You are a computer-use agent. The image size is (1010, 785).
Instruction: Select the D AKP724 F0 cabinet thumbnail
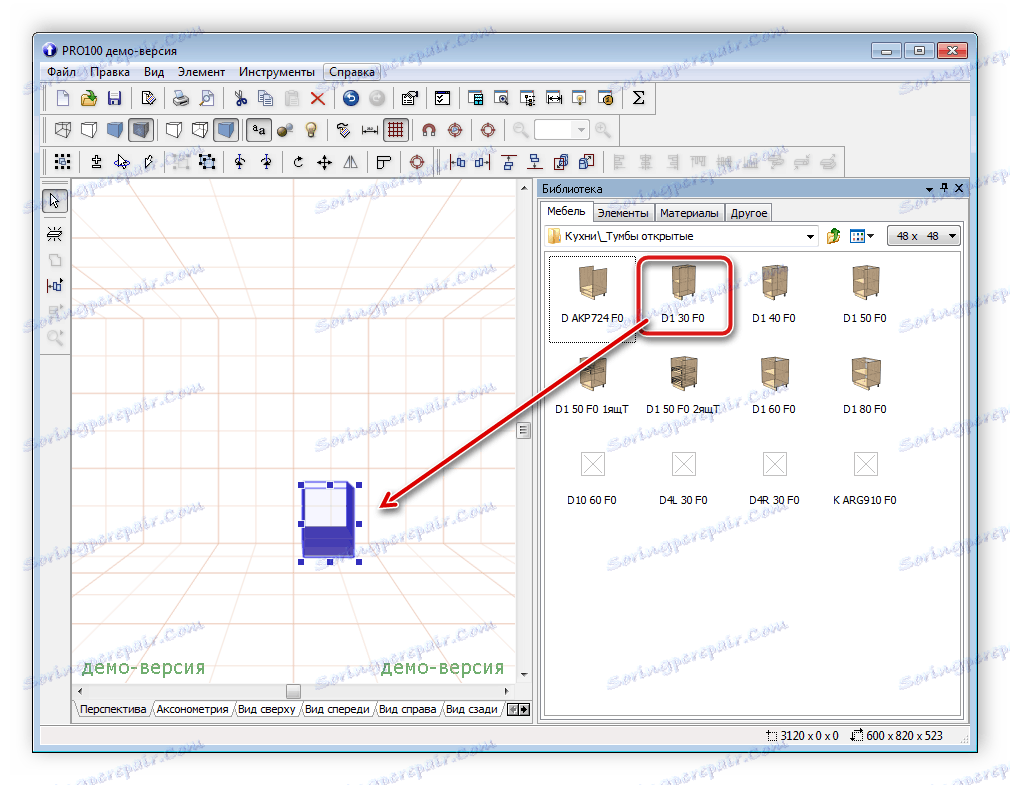coord(592,299)
